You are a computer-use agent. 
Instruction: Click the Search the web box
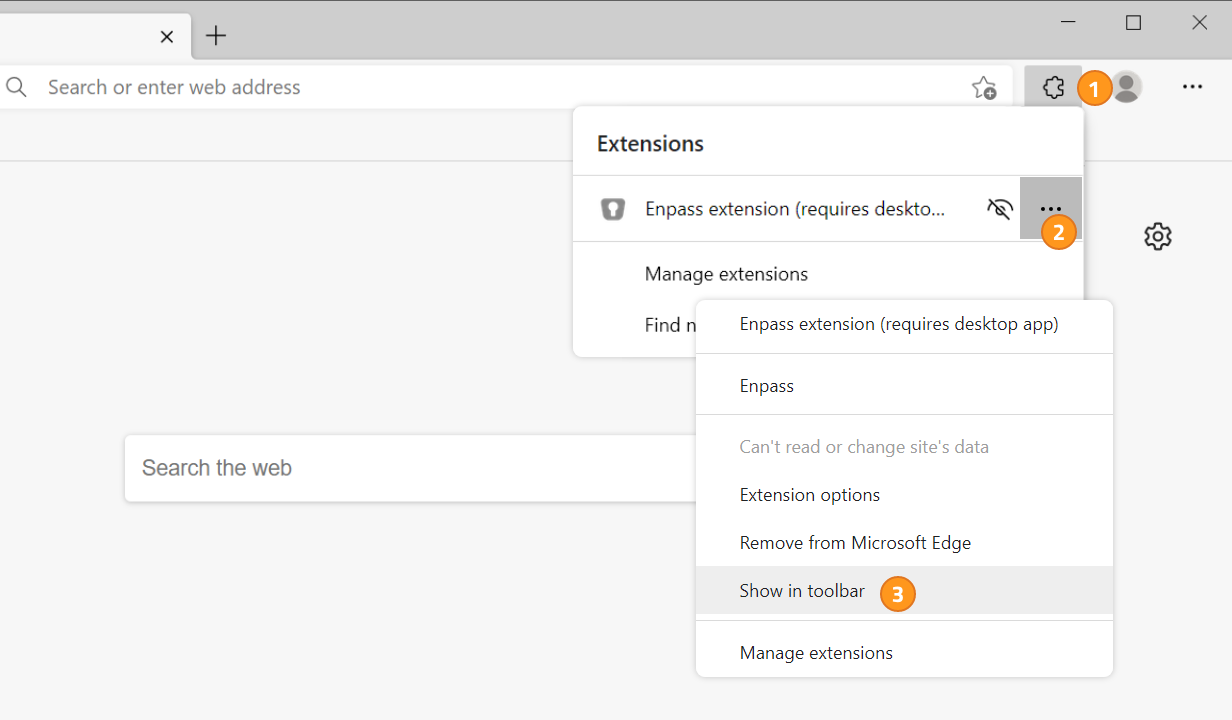[x=410, y=468]
